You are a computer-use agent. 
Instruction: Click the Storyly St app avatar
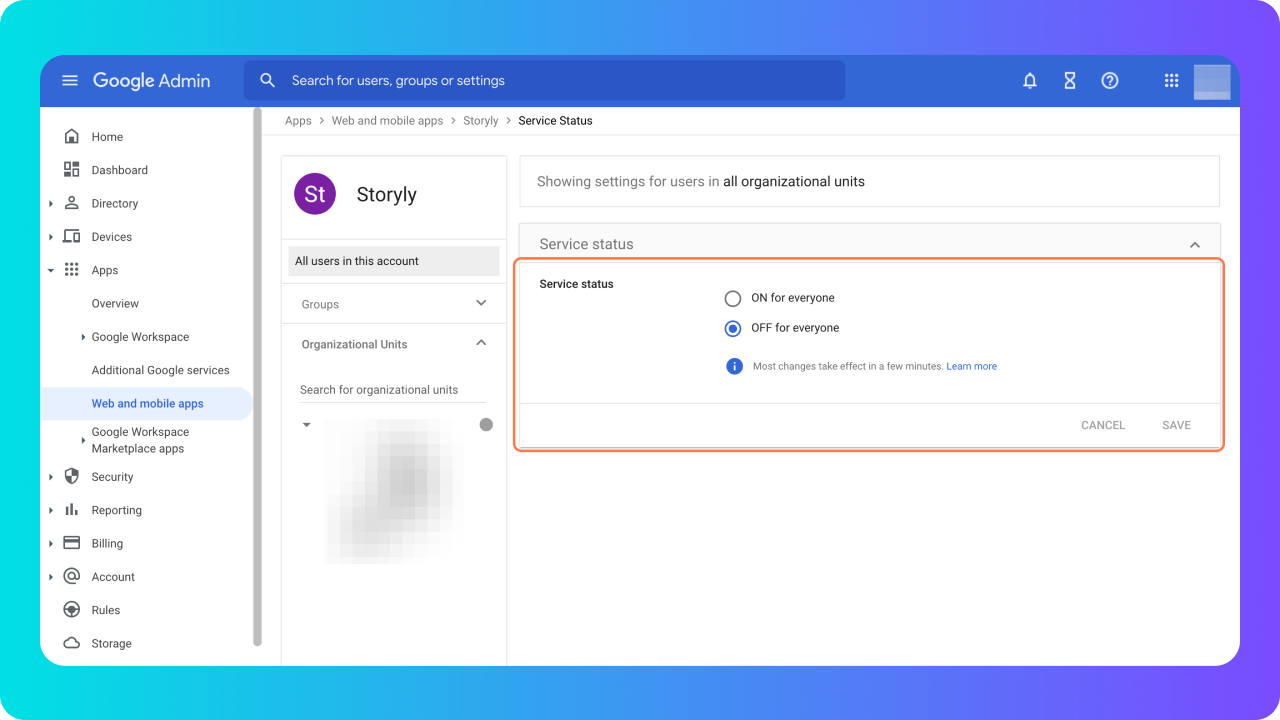click(315, 194)
